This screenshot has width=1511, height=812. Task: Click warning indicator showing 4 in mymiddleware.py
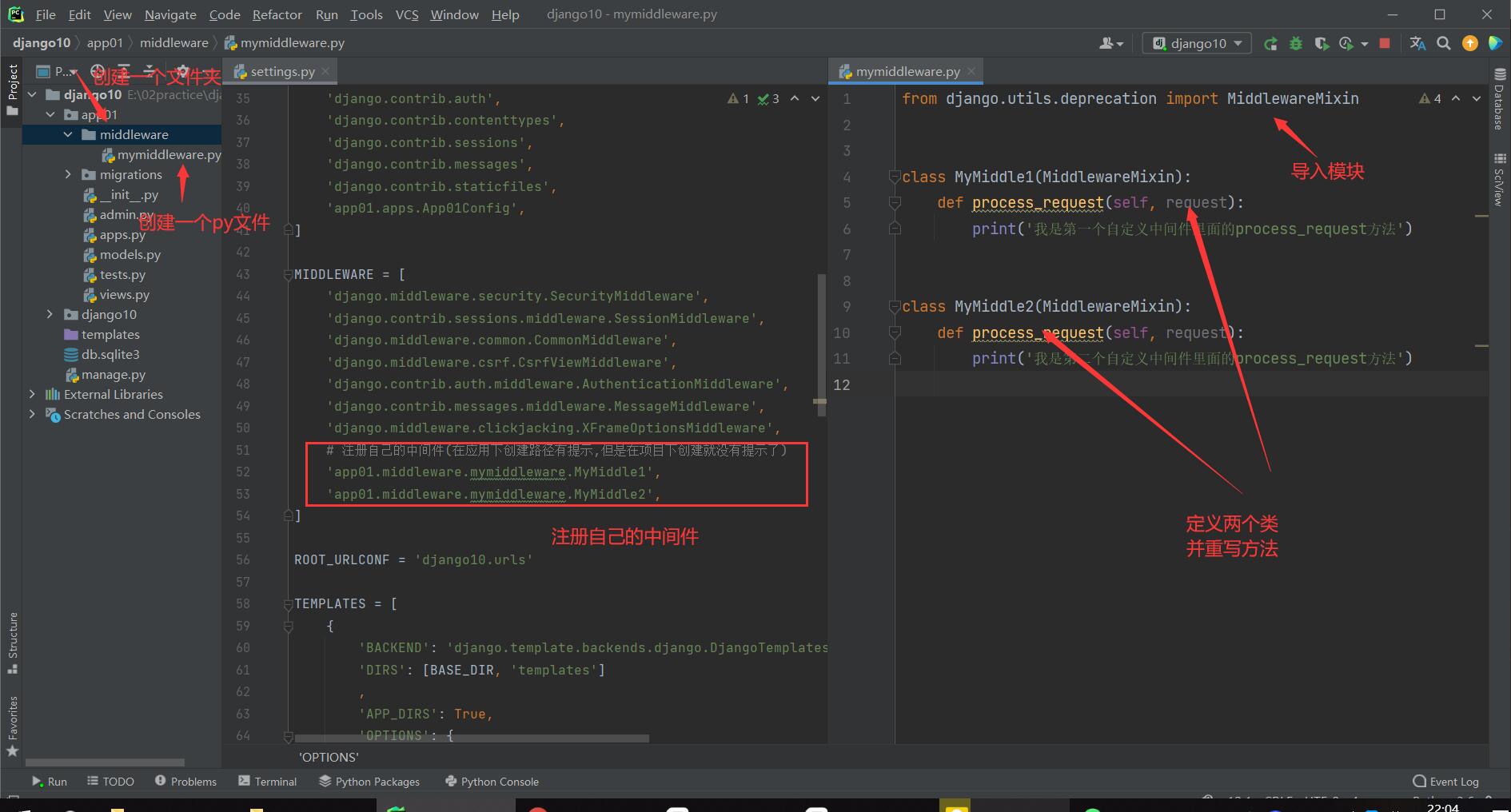pos(1430,98)
